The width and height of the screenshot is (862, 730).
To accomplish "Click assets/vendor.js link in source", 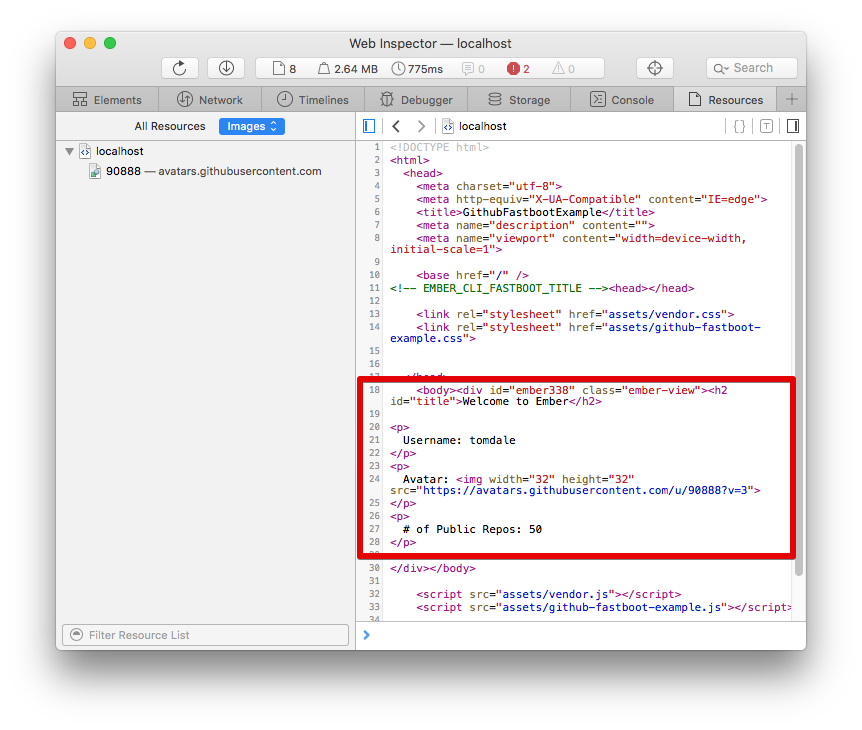I will coord(555,594).
